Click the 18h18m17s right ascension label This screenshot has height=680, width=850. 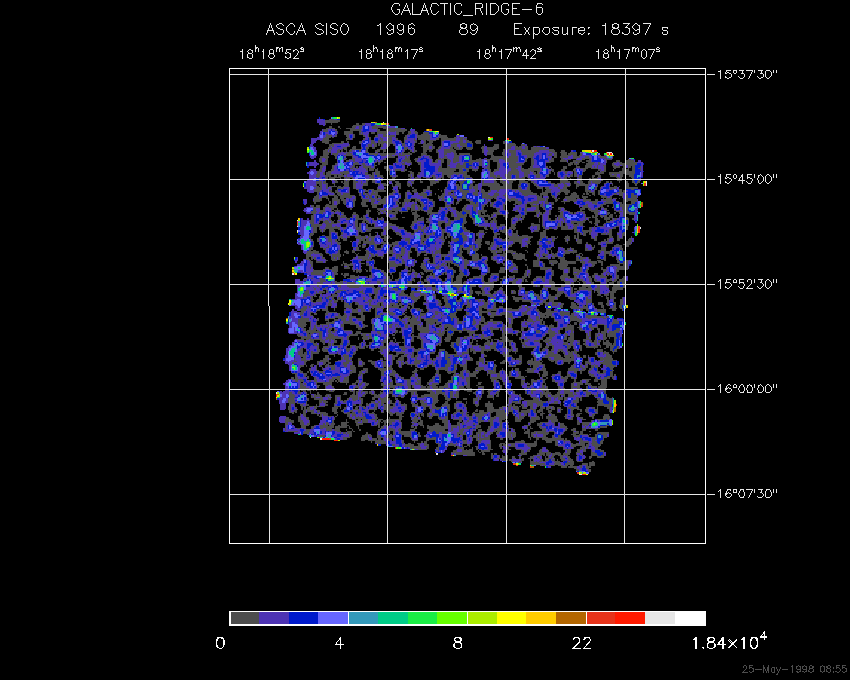tap(390, 54)
